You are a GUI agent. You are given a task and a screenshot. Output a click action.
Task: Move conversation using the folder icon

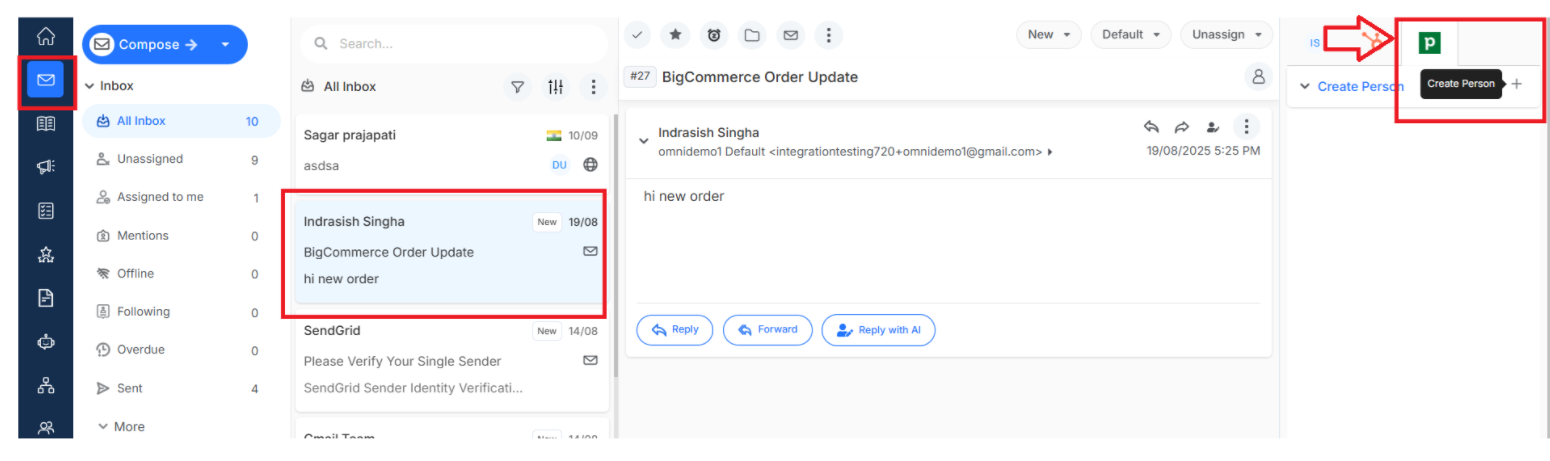point(751,35)
